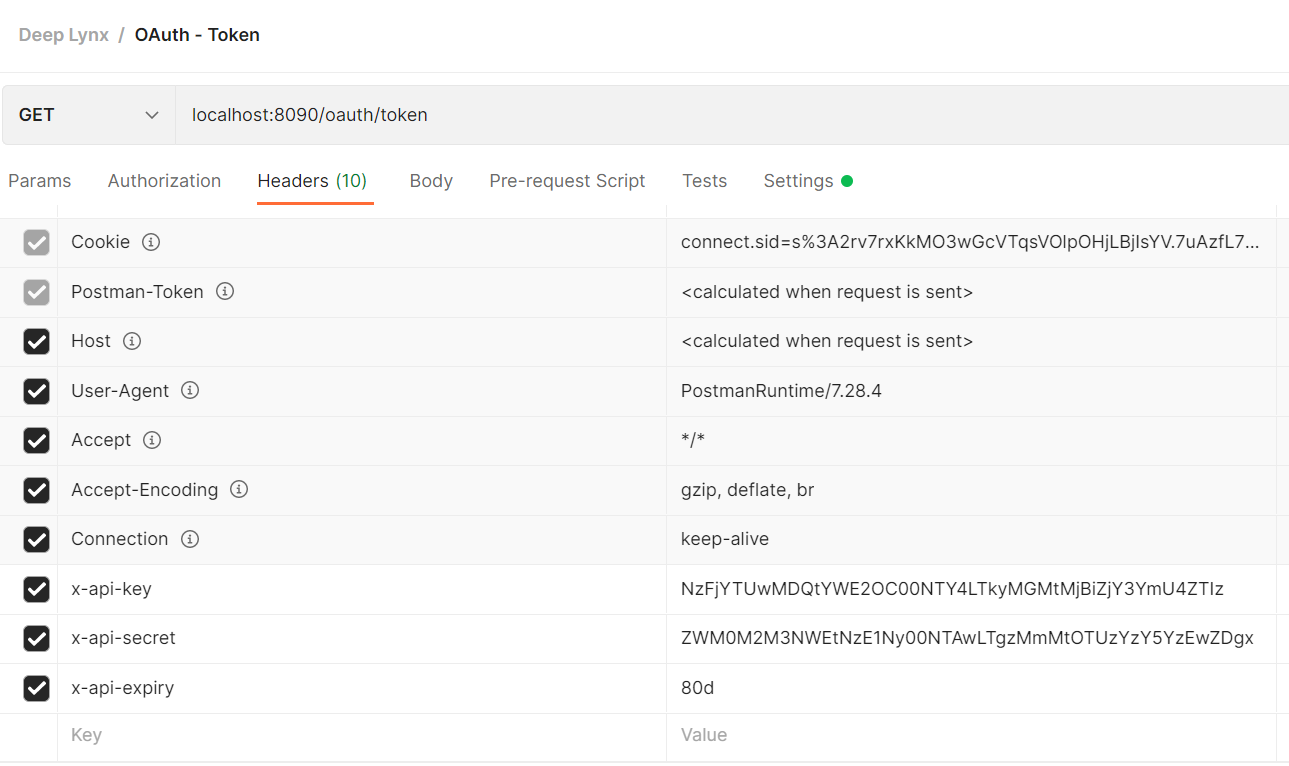Uncheck the x-api-expiry header checkbox
Screen dimensions: 1289x766
[36, 688]
